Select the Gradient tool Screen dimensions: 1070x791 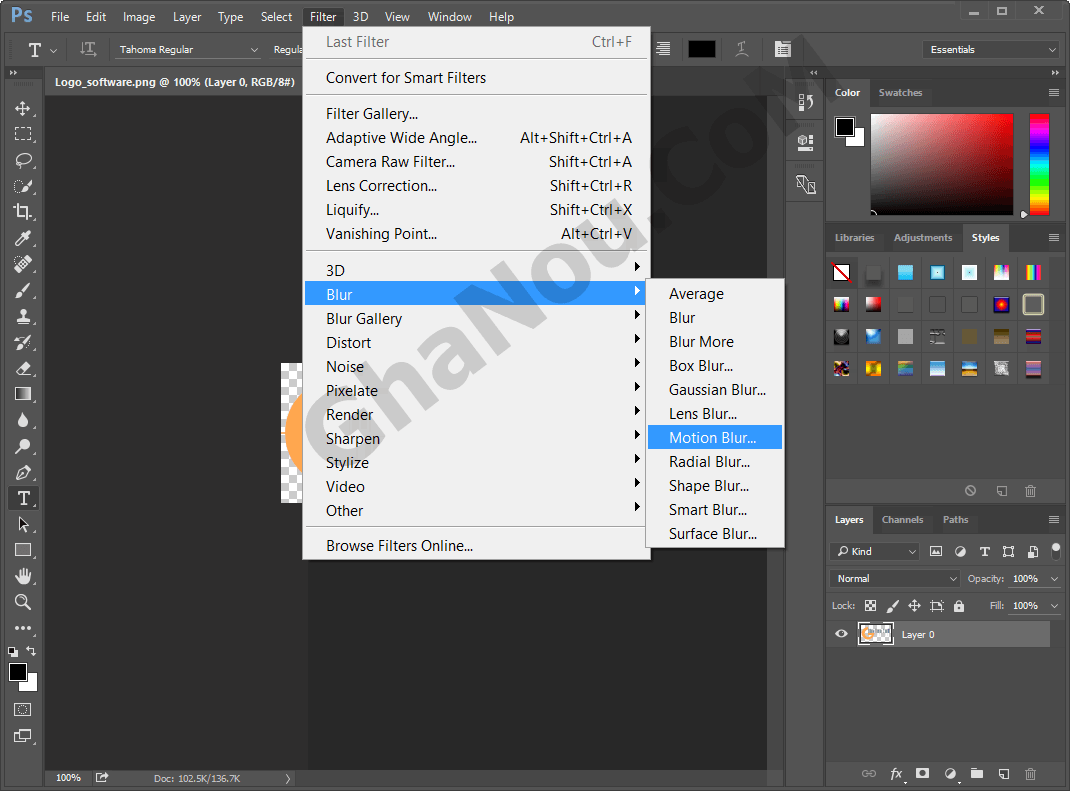[23, 394]
